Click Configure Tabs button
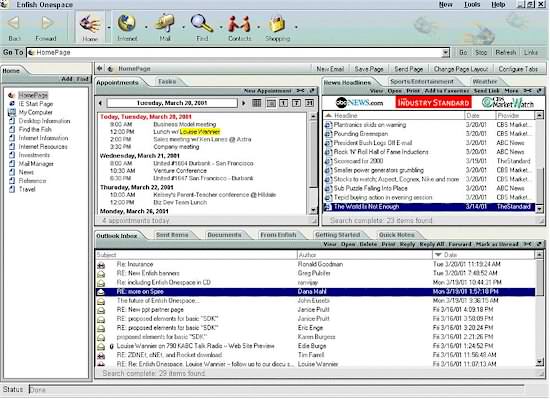 518,69
